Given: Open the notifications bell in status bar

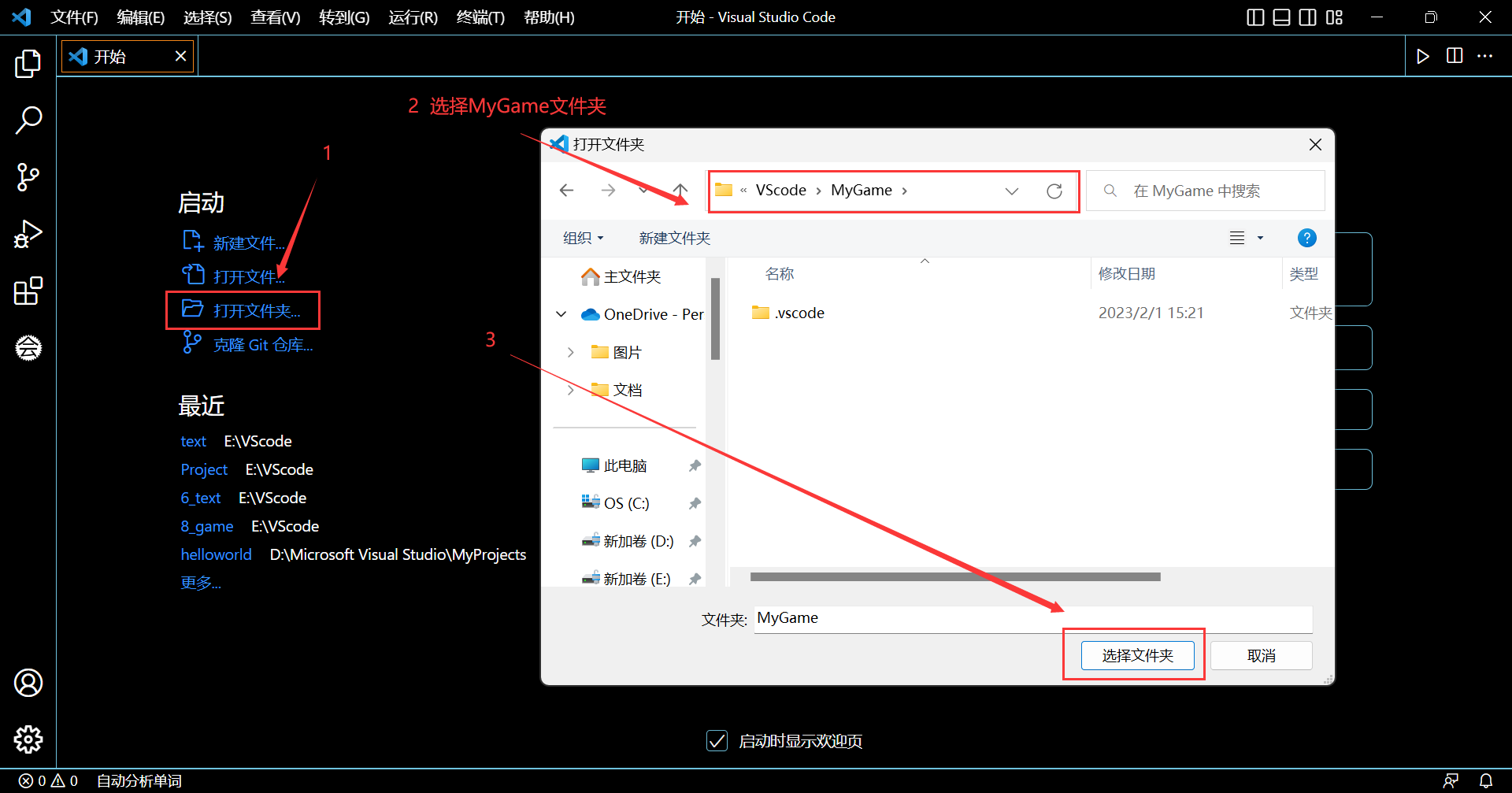Looking at the screenshot, I should (1486, 781).
